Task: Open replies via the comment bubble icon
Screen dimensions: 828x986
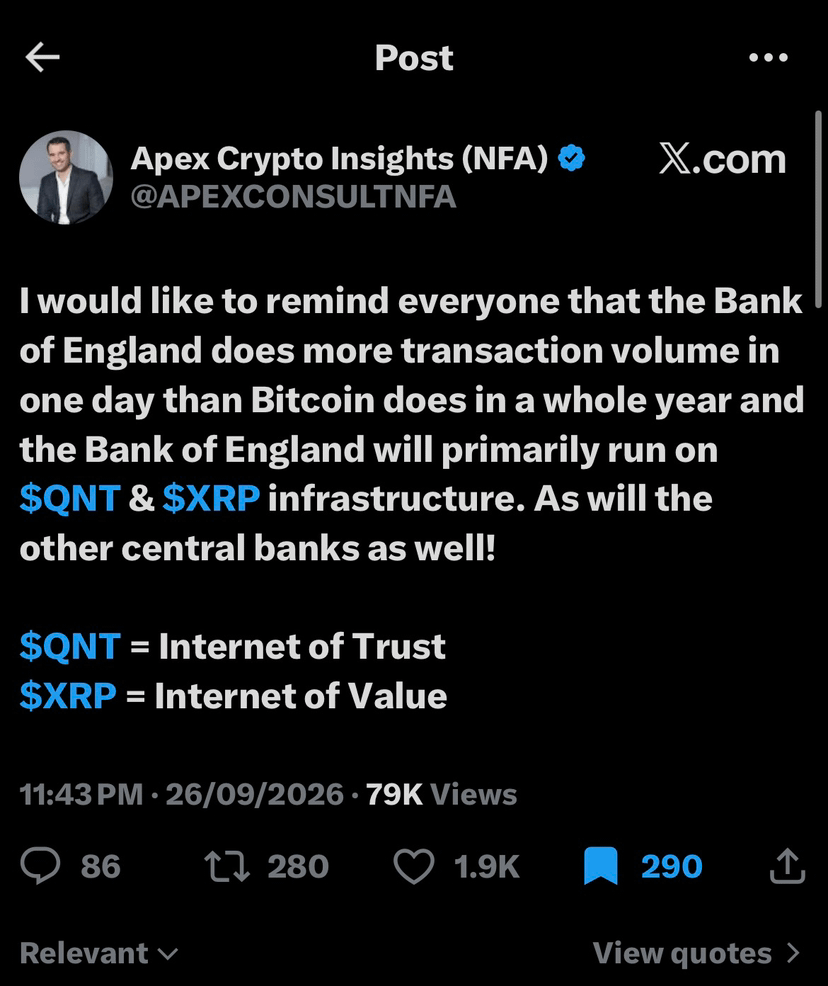Action: pos(40,865)
